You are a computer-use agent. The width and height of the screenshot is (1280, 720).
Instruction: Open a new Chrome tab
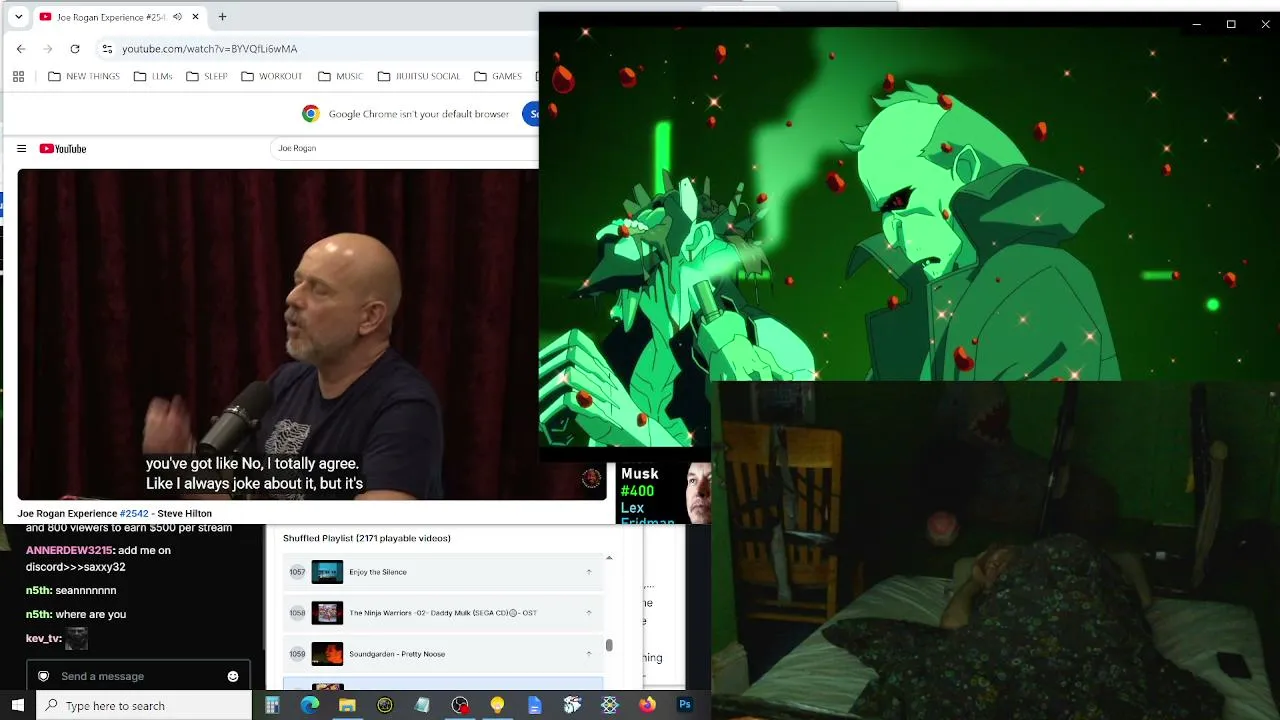(x=222, y=17)
